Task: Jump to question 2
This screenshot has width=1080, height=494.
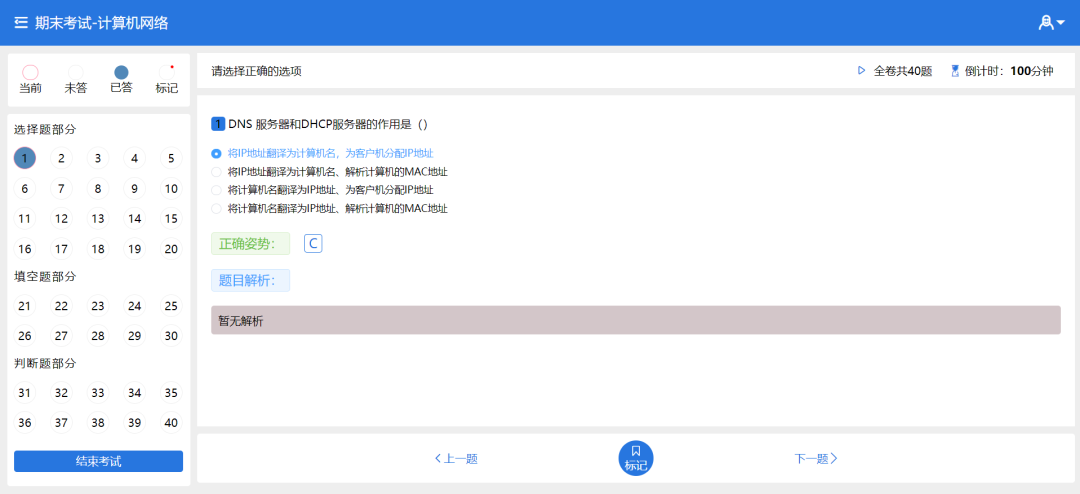Action: point(61,158)
